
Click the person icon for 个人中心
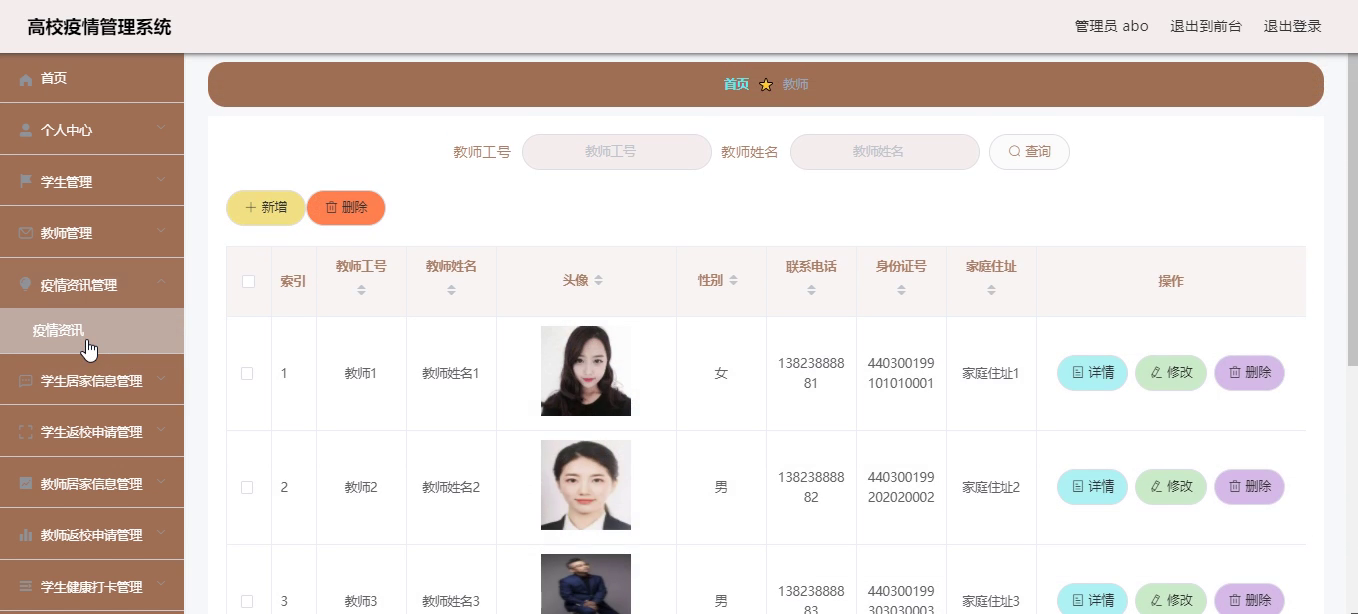point(26,130)
